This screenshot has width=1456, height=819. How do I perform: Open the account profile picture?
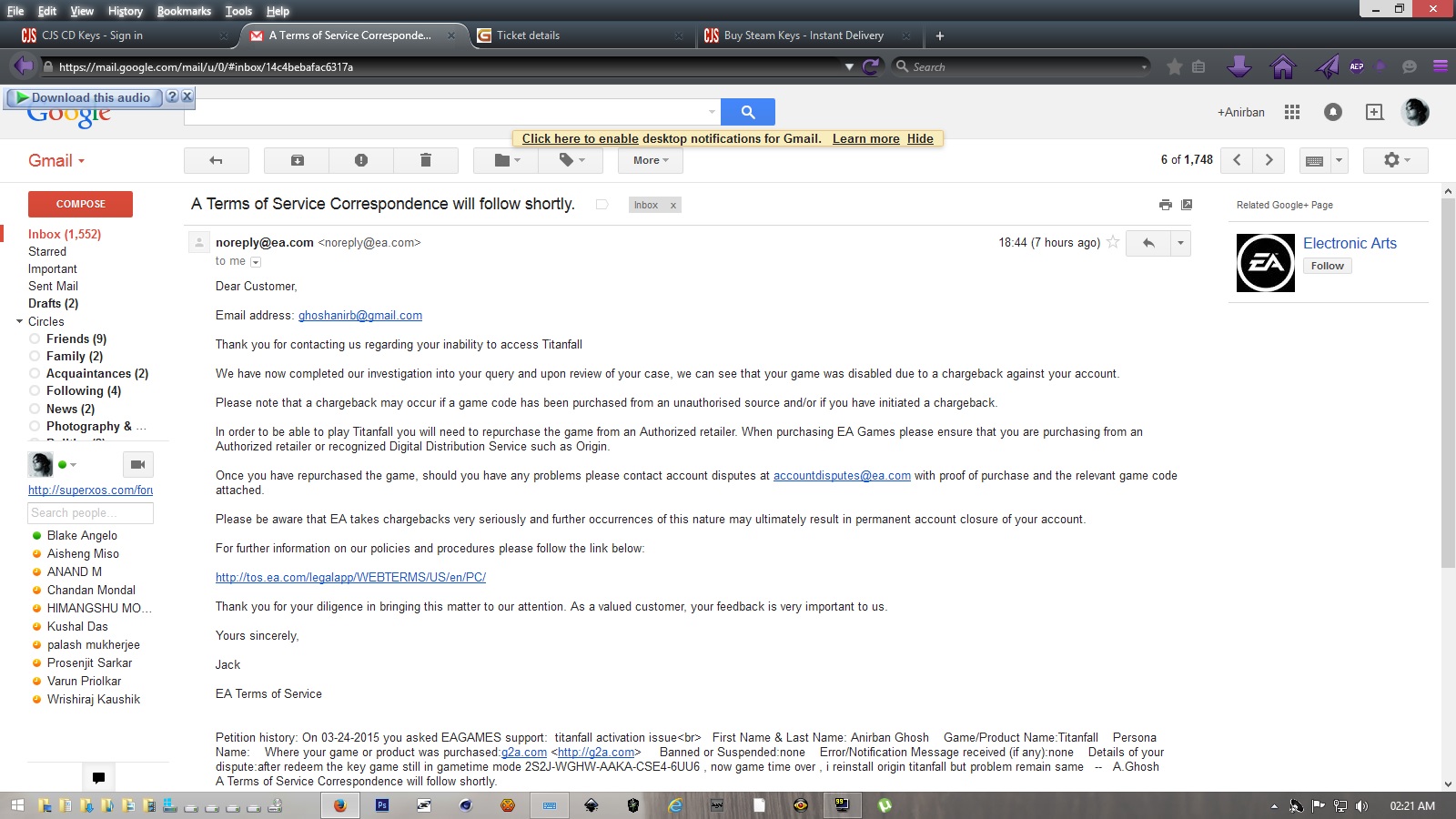point(1416,112)
